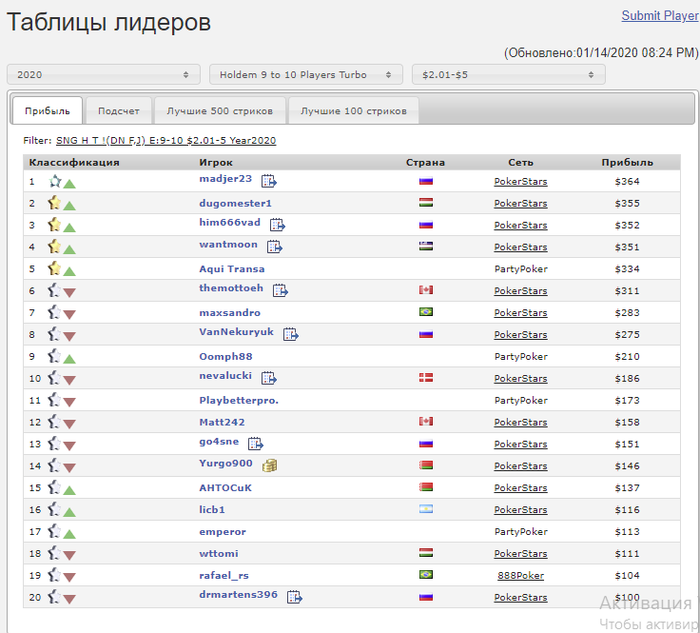700x633 pixels.
Task: Open the schedule icon next to madjer23
Action: click(269, 181)
